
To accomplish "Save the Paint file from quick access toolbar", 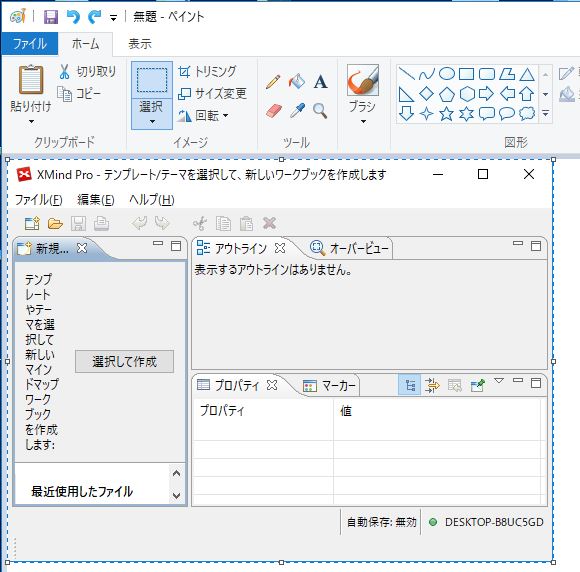I will tap(51, 17).
